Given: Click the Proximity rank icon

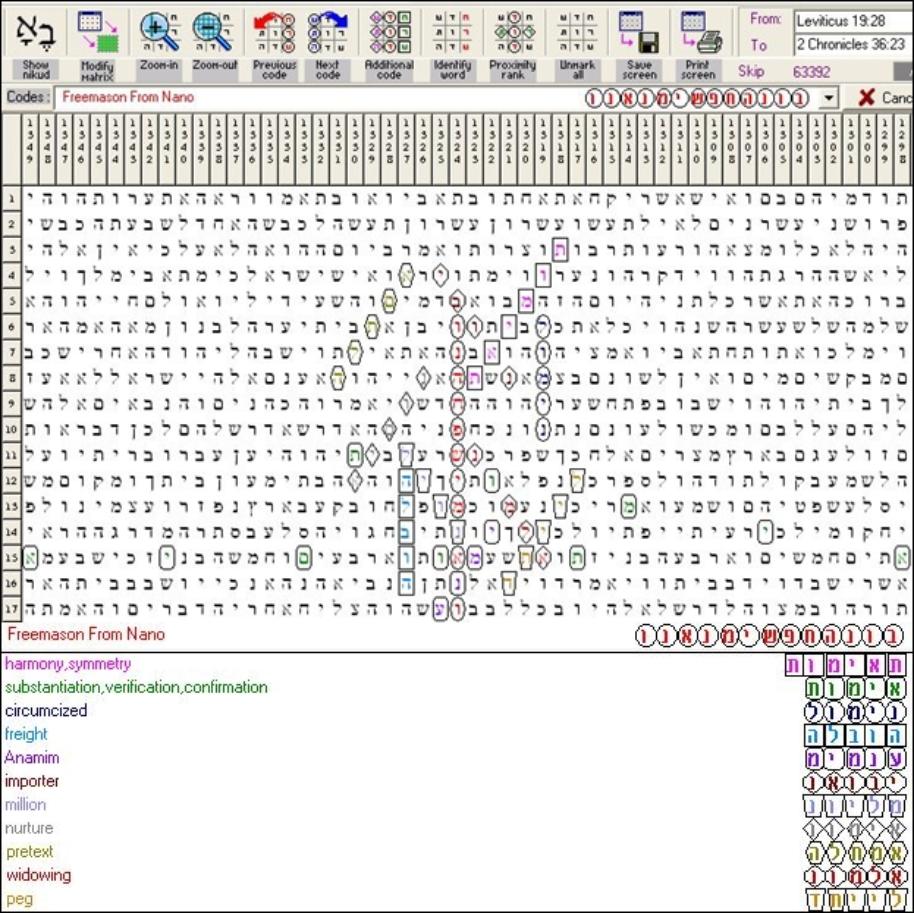Looking at the screenshot, I should [514, 33].
